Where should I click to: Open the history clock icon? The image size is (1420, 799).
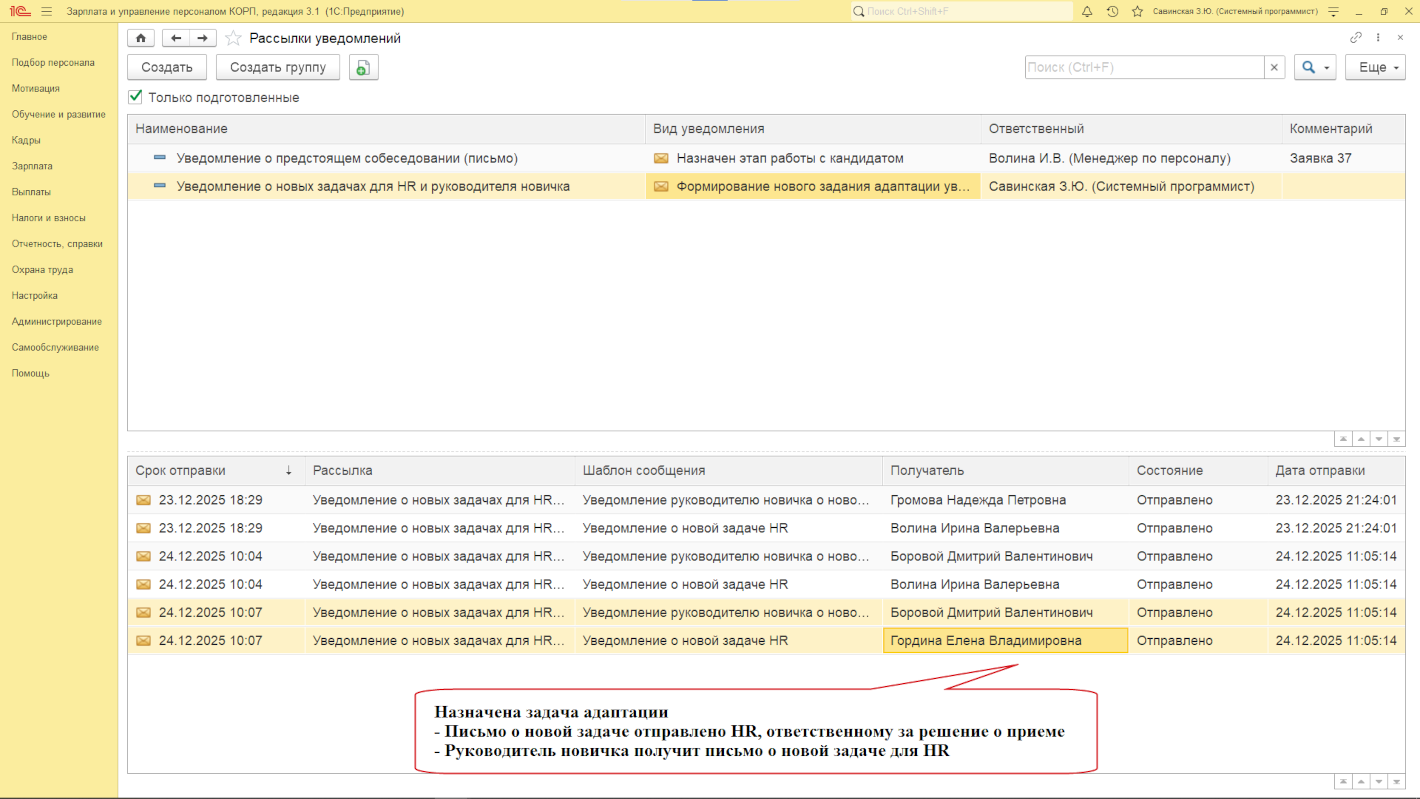click(x=1112, y=11)
